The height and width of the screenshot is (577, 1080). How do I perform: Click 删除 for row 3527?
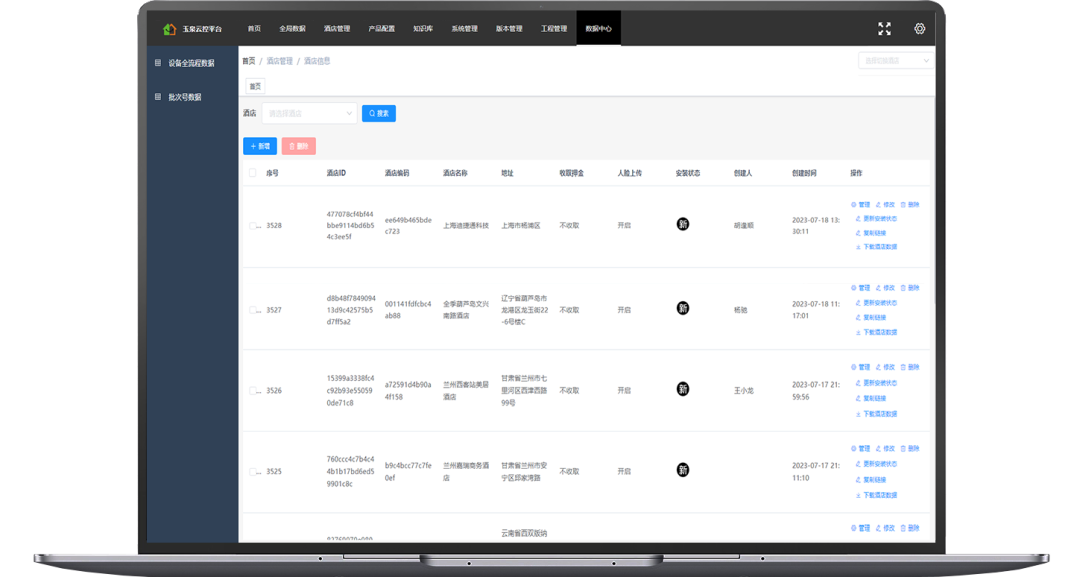(x=910, y=288)
